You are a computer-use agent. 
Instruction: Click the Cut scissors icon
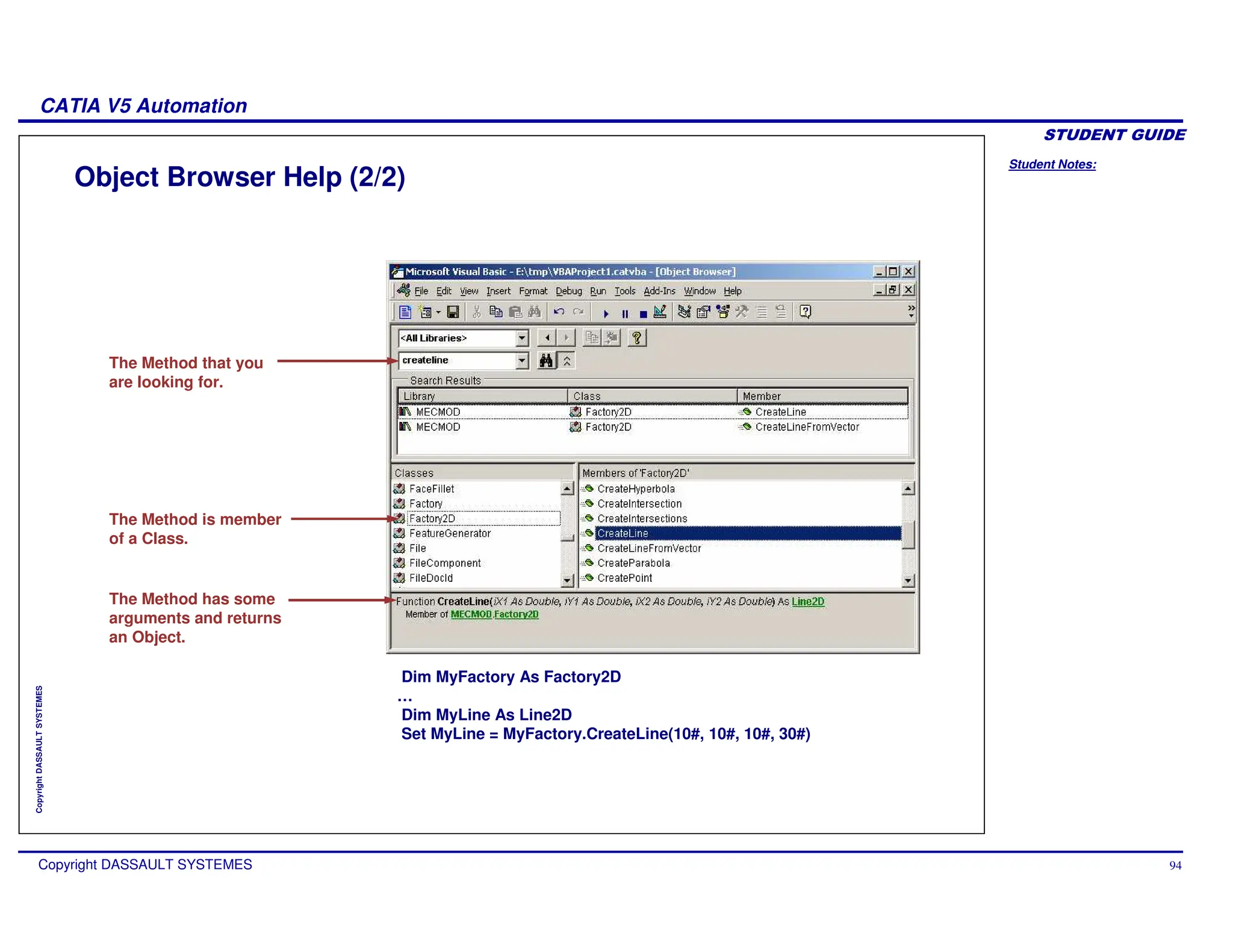pyautogui.click(x=476, y=312)
